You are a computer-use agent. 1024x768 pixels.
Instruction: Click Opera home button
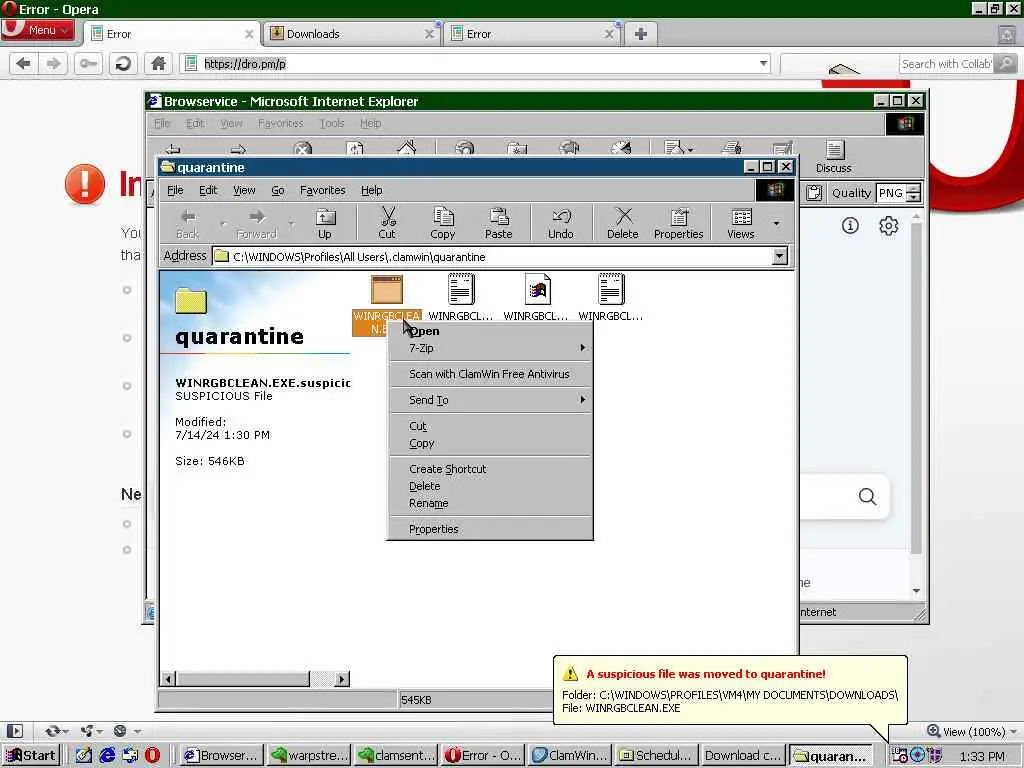[158, 64]
